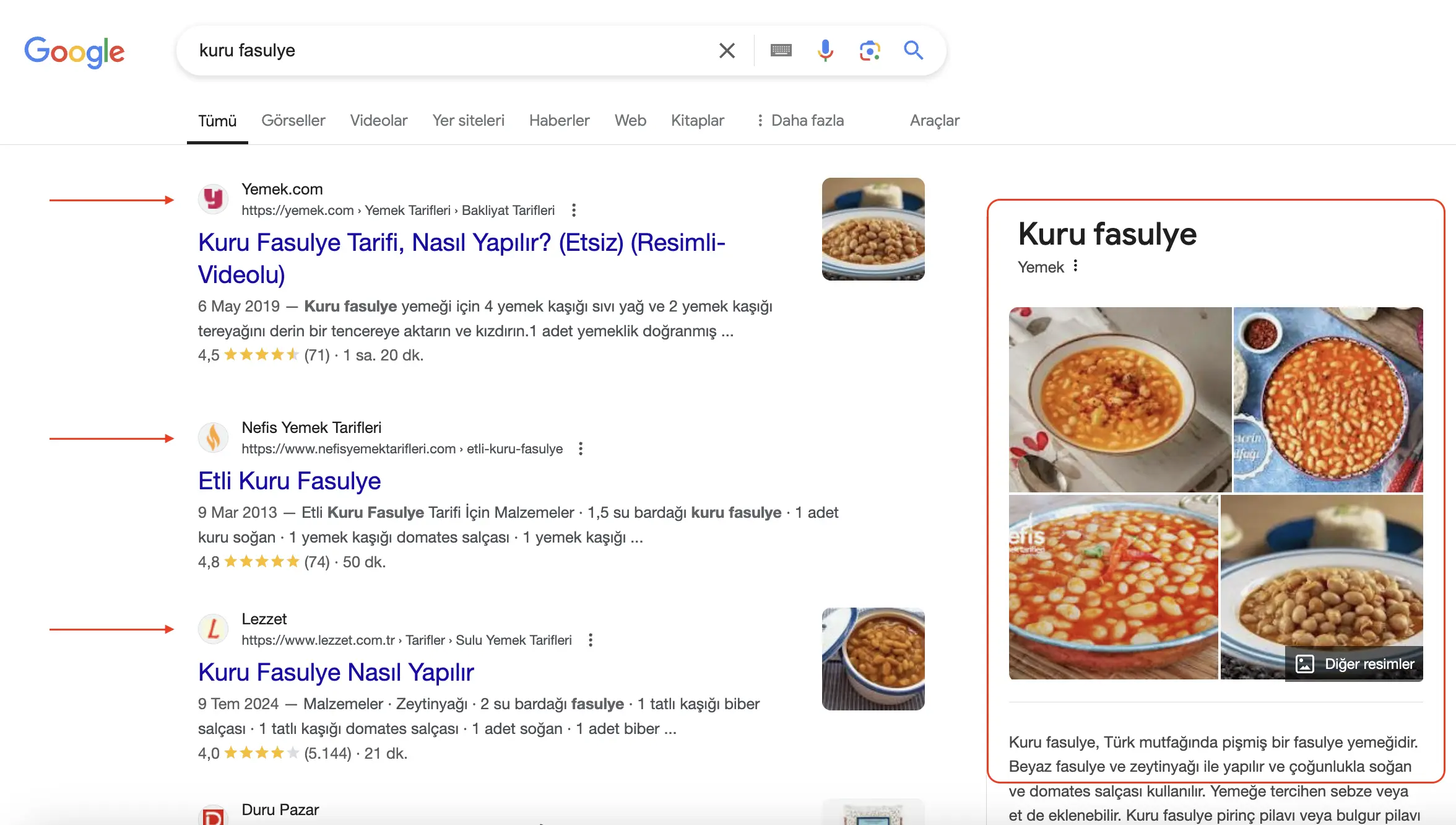Open bottom-left knowledge panel red bean image
This screenshot has height=825, width=1456.
[x=1113, y=587]
